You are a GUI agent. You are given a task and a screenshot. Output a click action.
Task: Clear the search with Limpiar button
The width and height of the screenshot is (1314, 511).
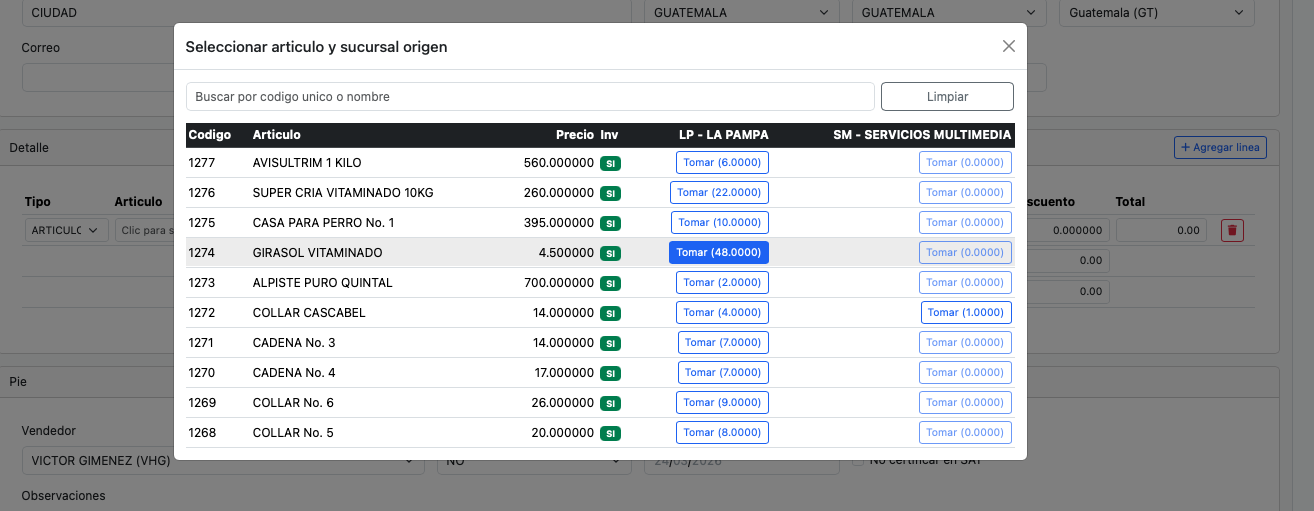pyautogui.click(x=946, y=96)
